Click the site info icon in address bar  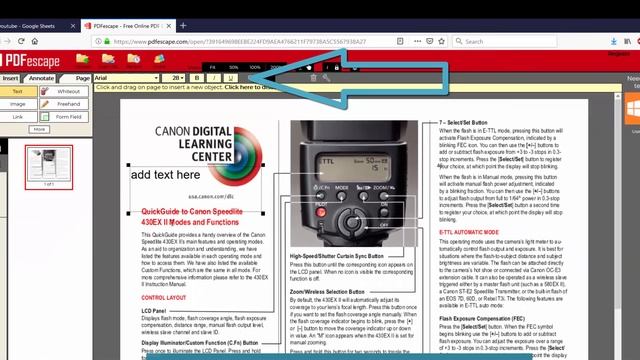click(x=98, y=41)
